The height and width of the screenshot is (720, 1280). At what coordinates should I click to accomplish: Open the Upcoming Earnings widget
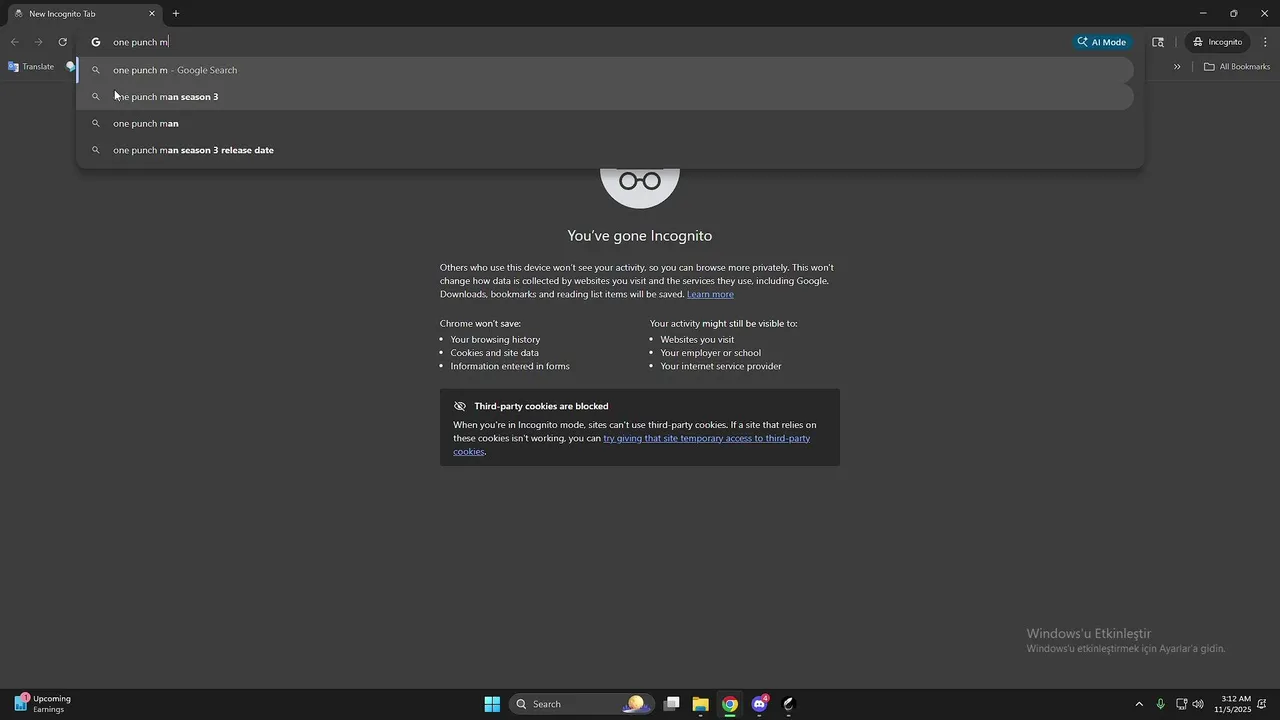(x=42, y=704)
